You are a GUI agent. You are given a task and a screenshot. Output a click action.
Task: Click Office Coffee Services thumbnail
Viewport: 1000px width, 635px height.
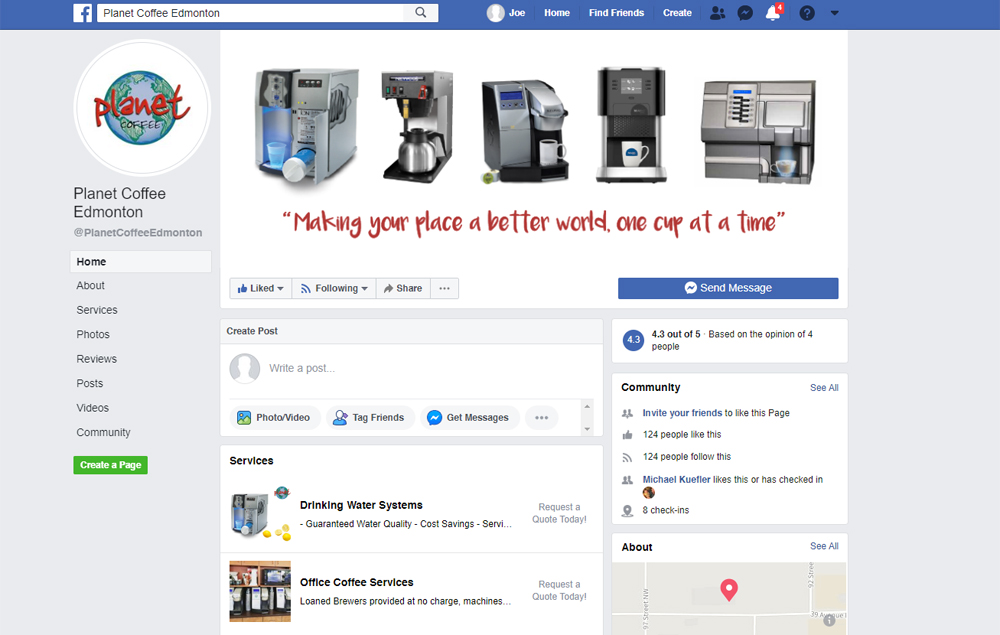click(x=260, y=591)
